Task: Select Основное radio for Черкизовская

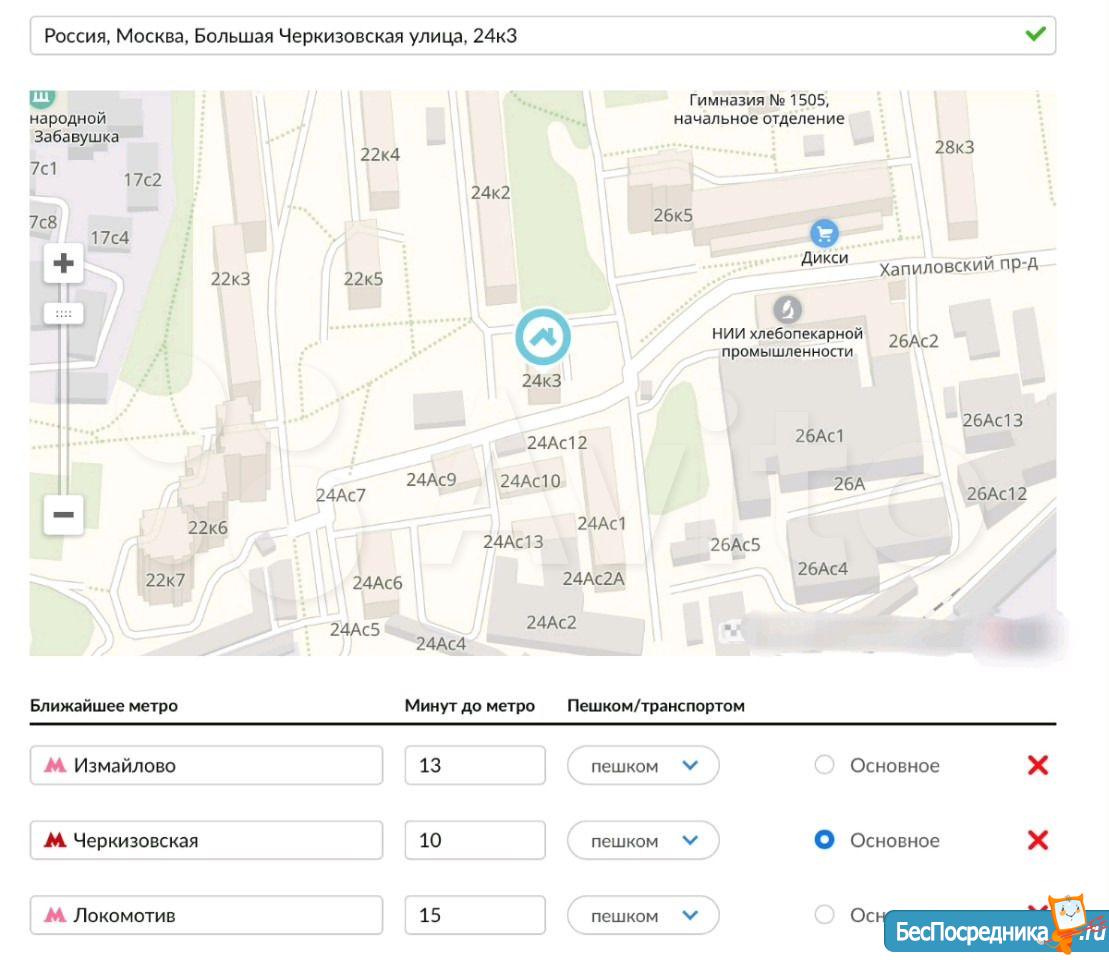Action: (x=824, y=841)
